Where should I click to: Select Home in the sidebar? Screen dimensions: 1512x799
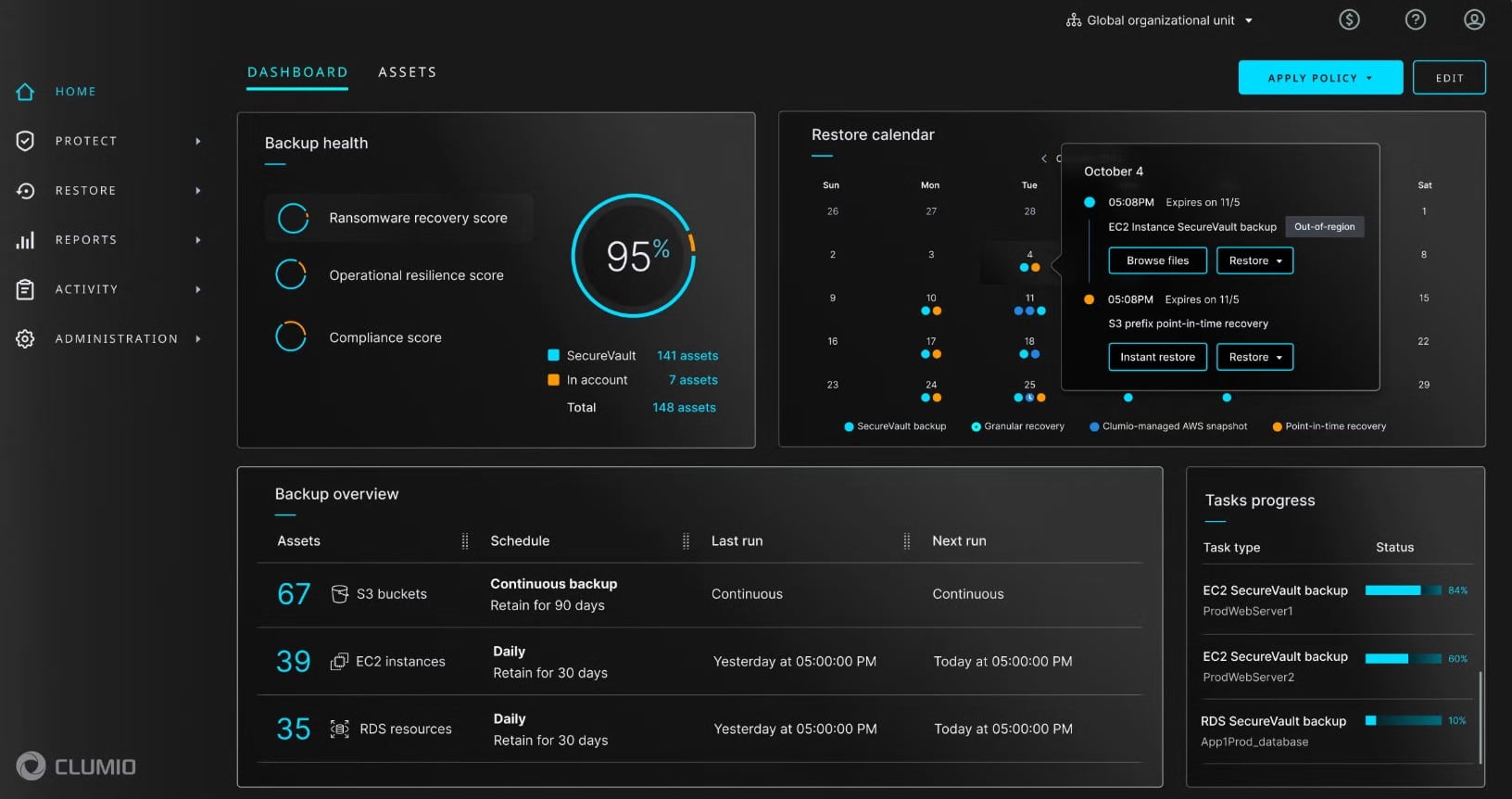coord(76,92)
